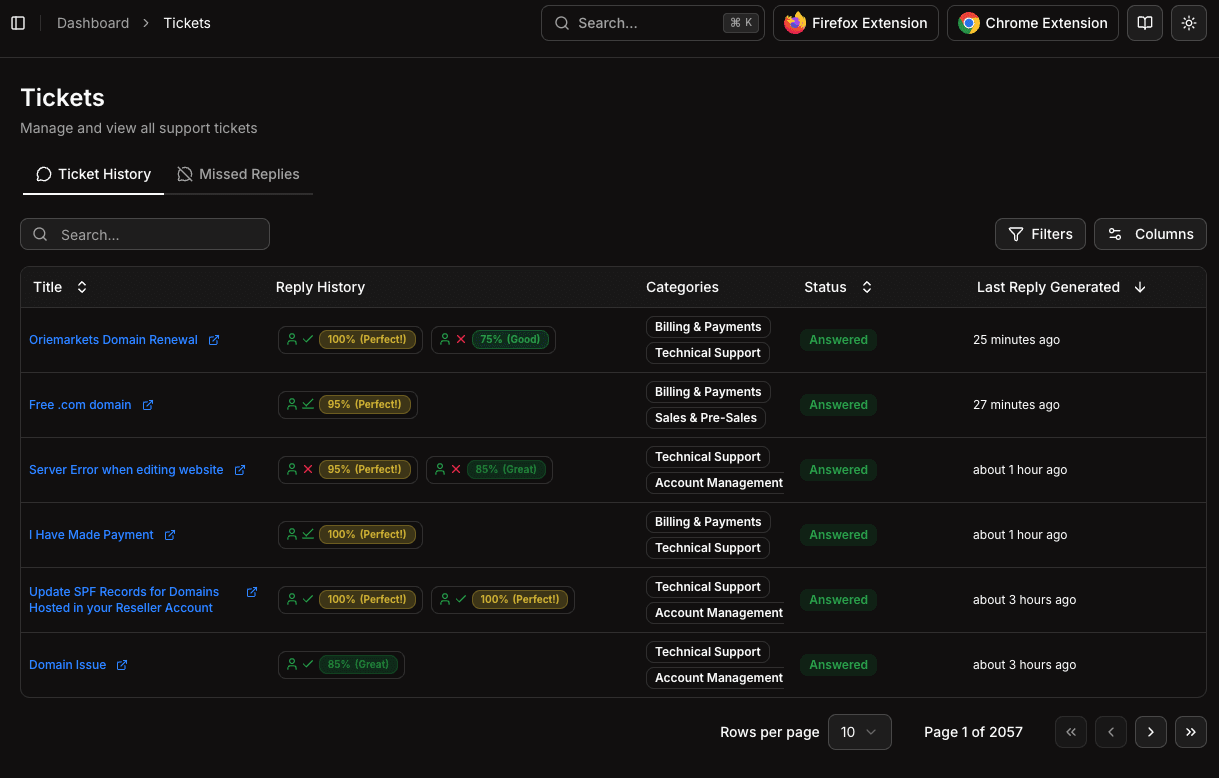Go to Dashboard breadcrumb
Image resolution: width=1219 pixels, height=778 pixels.
point(93,23)
